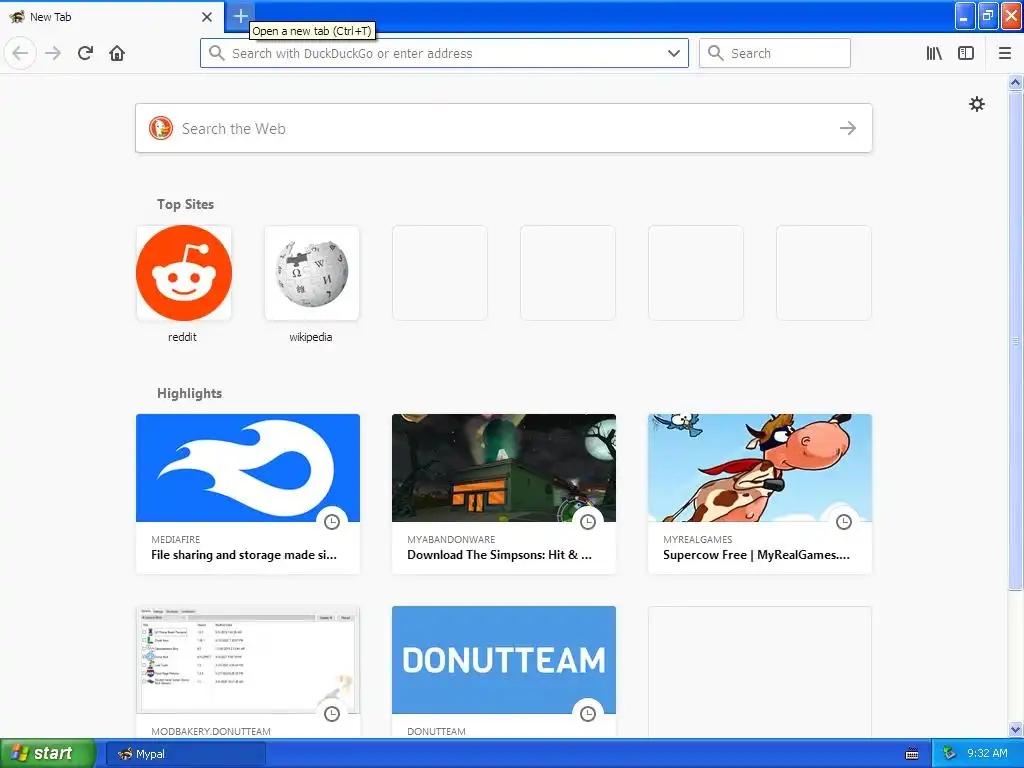The height and width of the screenshot is (768, 1024).
Task: Select Mypal in the taskbar
Action: tap(185, 754)
